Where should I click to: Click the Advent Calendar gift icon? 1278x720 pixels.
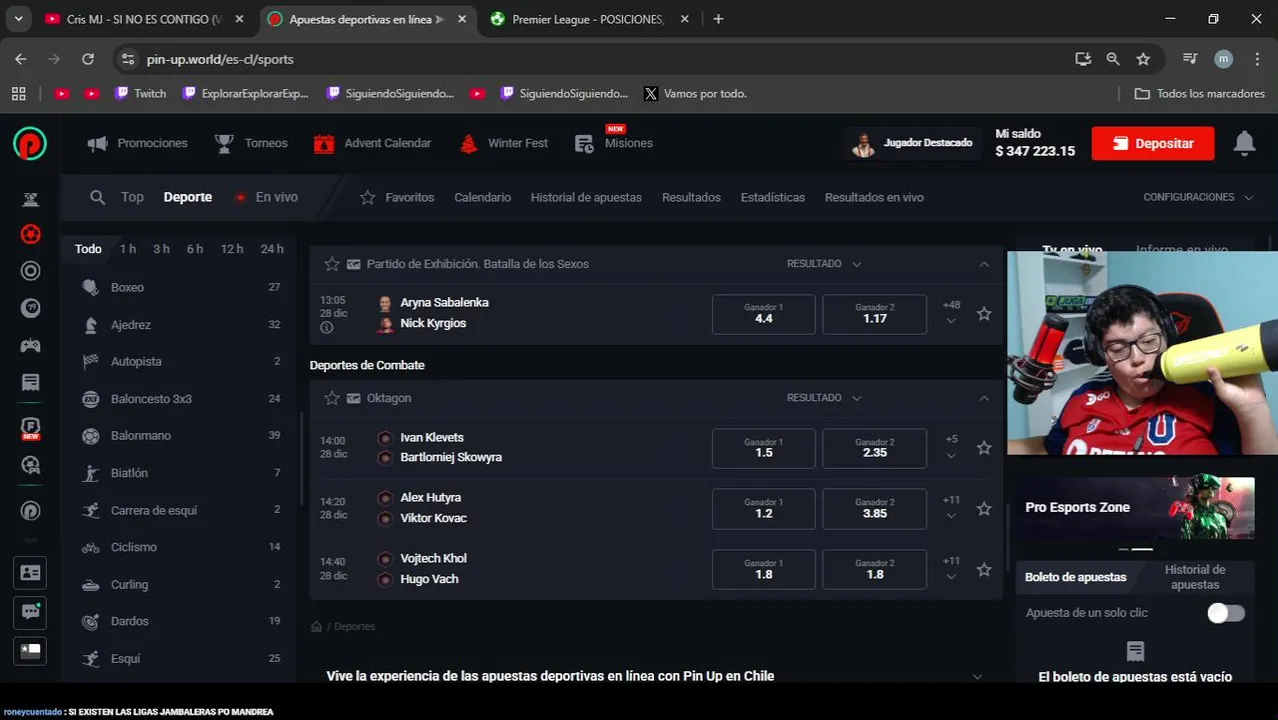(x=323, y=143)
